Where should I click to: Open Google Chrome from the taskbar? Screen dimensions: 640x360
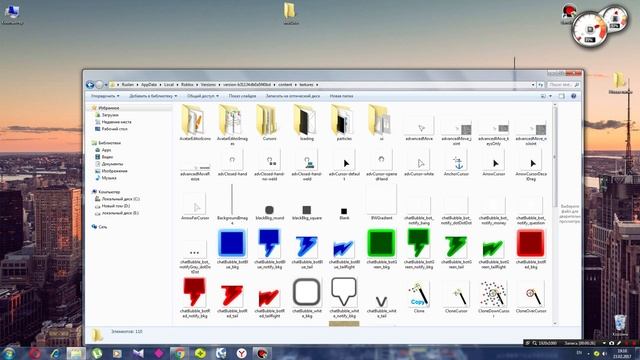(x=179, y=353)
